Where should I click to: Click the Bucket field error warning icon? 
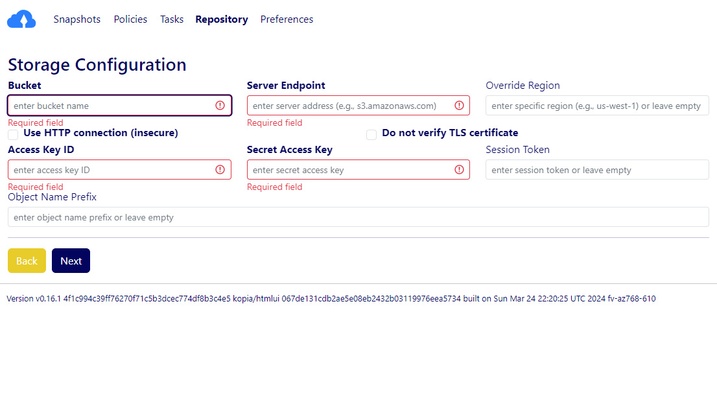point(220,105)
